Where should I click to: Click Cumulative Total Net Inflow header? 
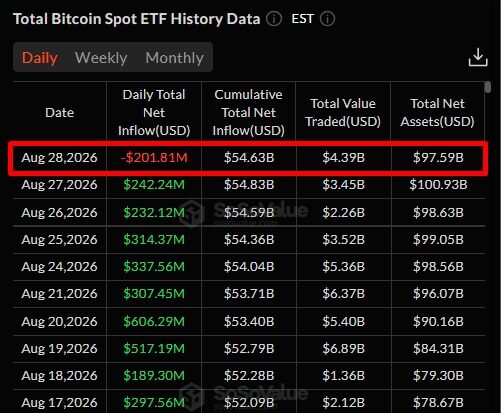(249, 113)
